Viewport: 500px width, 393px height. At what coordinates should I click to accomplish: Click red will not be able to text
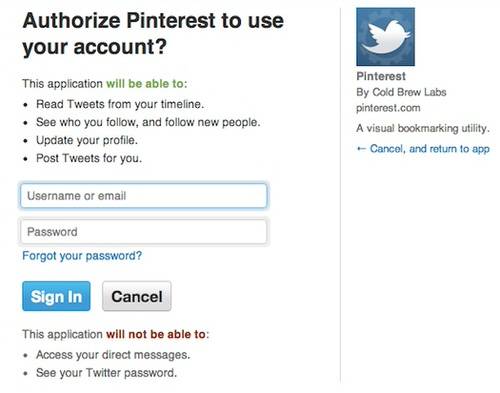[156, 334]
